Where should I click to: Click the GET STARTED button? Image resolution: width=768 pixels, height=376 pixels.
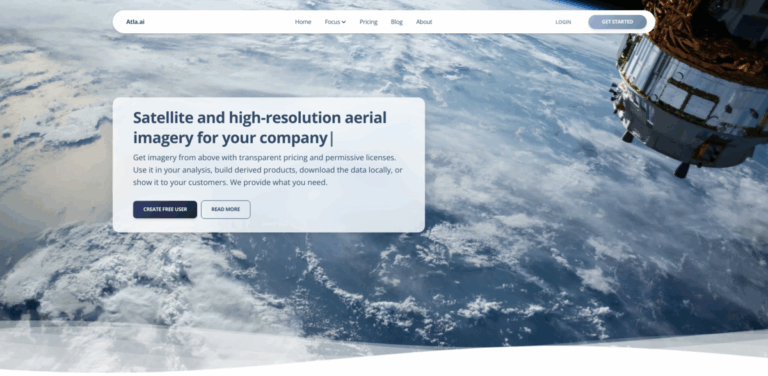click(x=617, y=22)
